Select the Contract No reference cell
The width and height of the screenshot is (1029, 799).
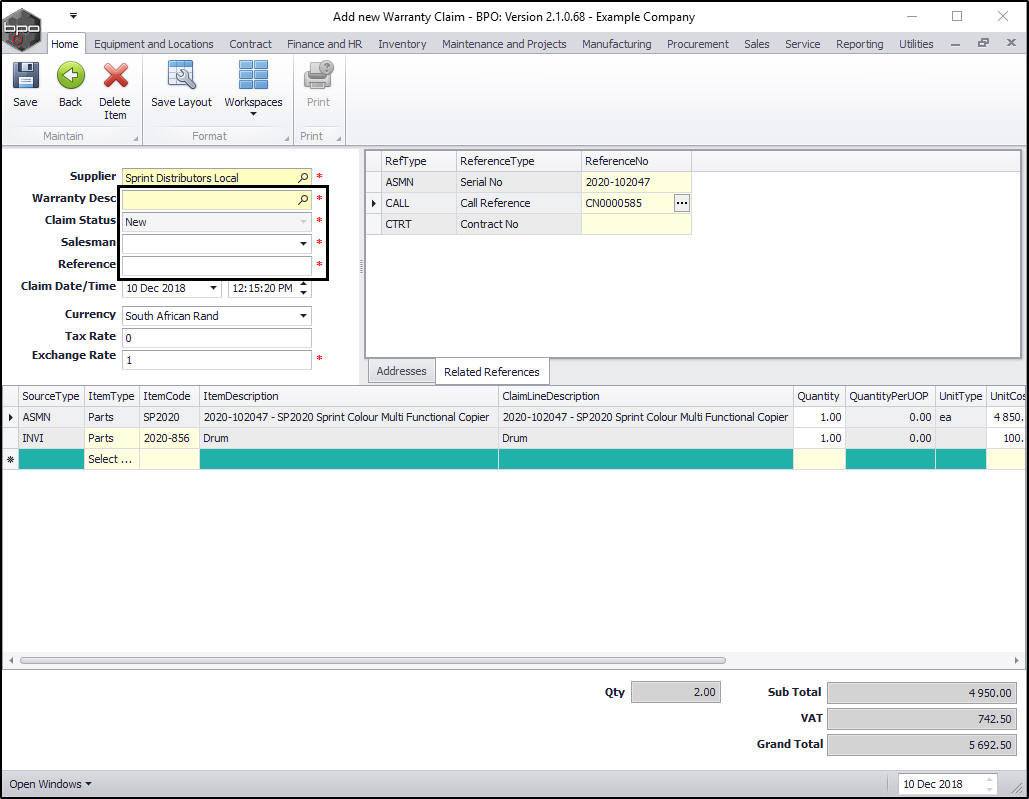point(636,224)
